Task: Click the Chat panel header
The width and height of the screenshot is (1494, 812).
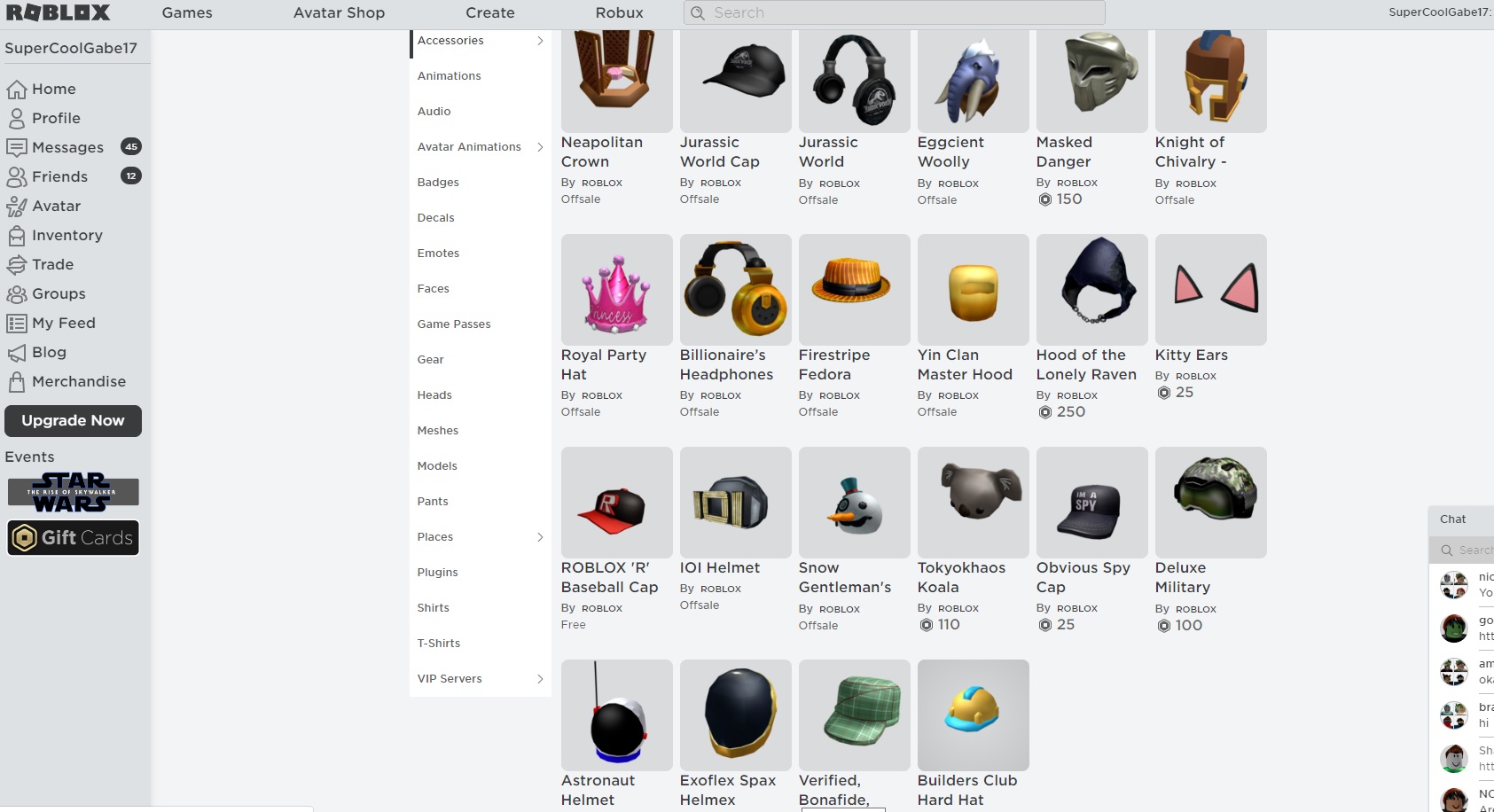Action: 1461,520
